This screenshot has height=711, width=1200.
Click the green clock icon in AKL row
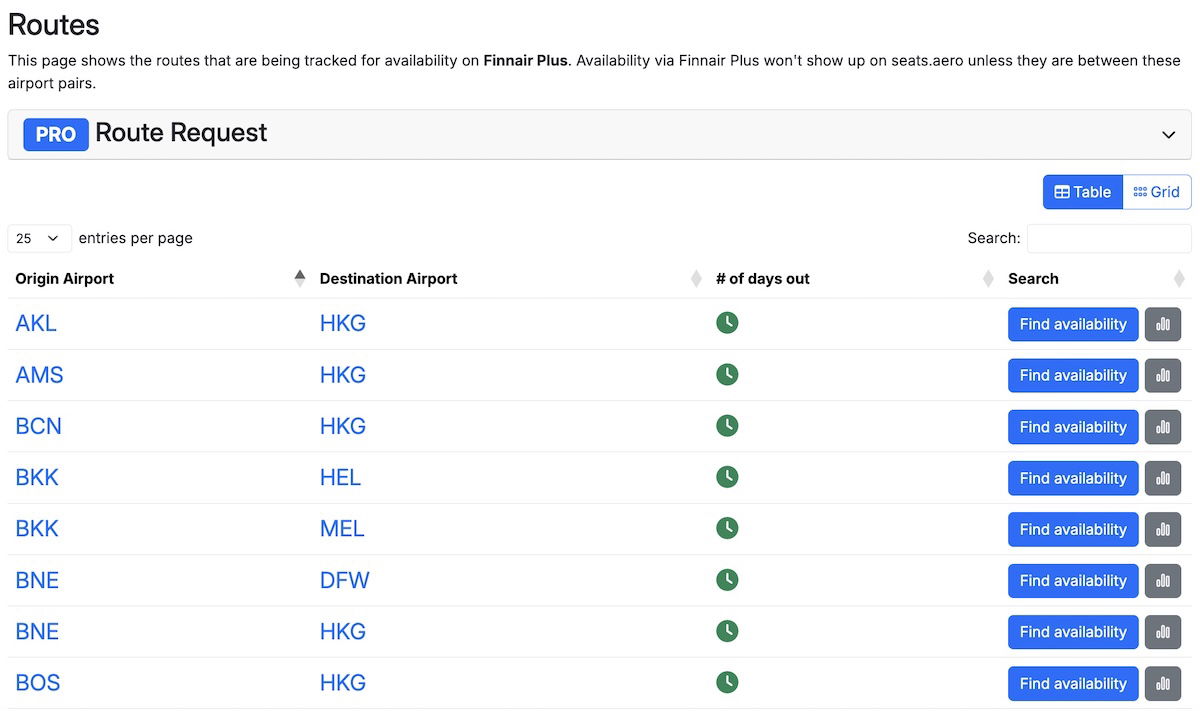(x=727, y=323)
